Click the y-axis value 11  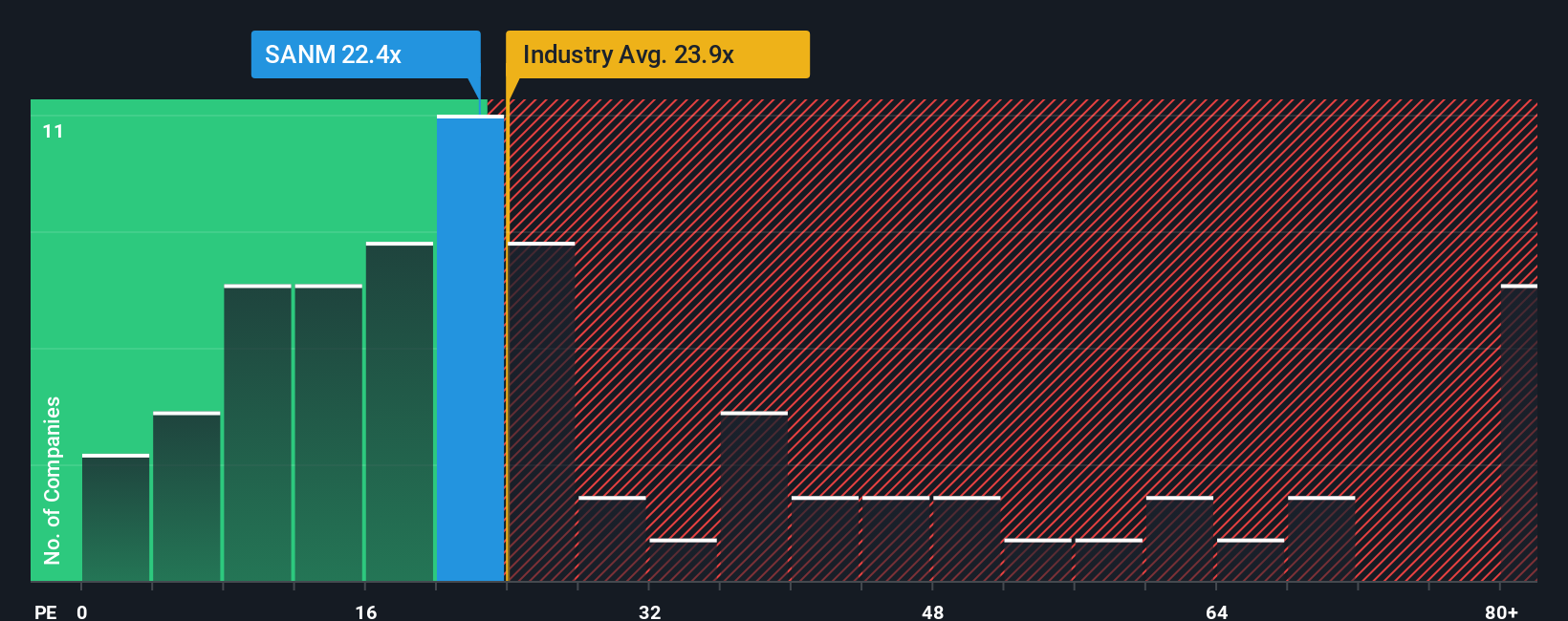click(x=53, y=131)
